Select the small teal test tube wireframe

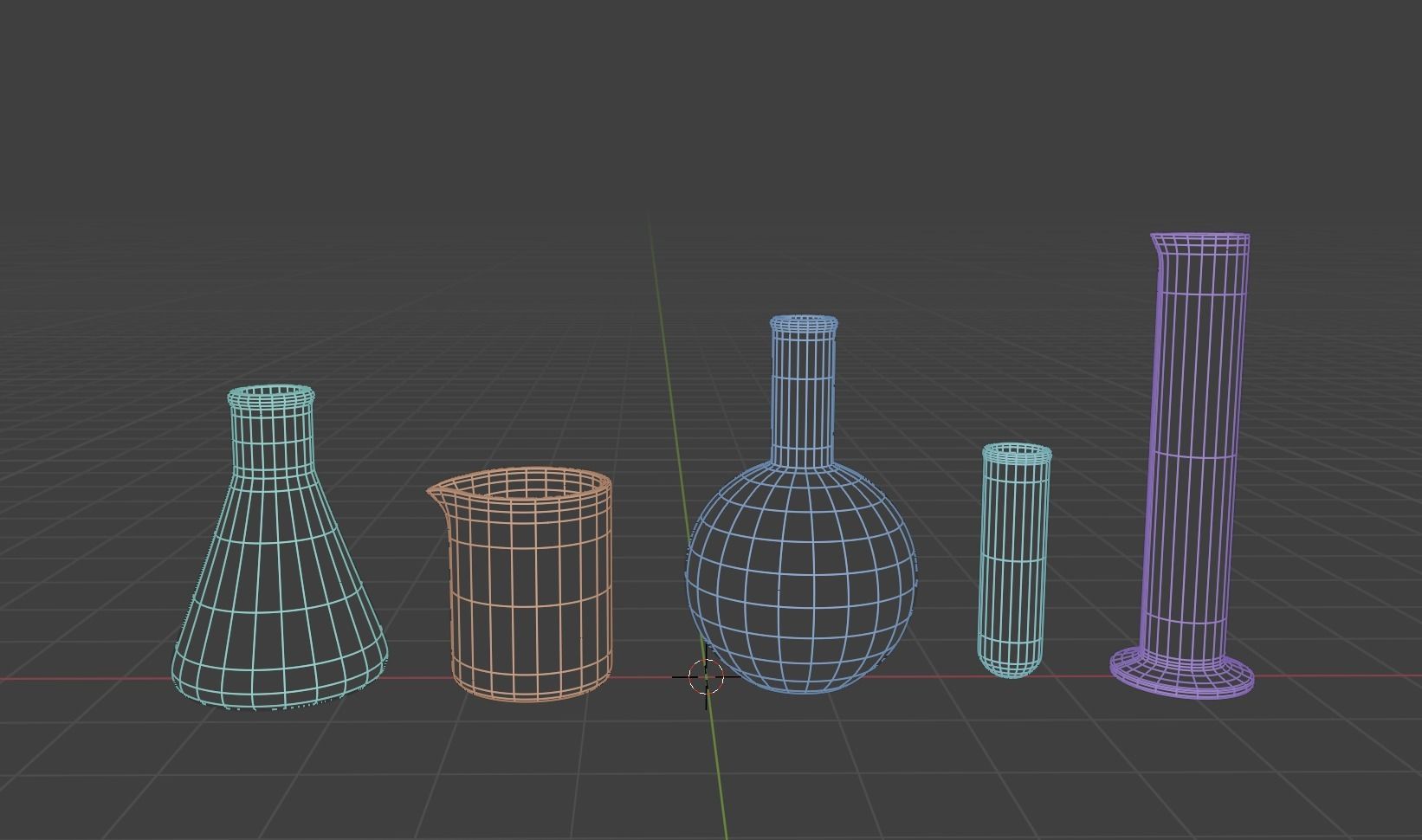(1015, 560)
